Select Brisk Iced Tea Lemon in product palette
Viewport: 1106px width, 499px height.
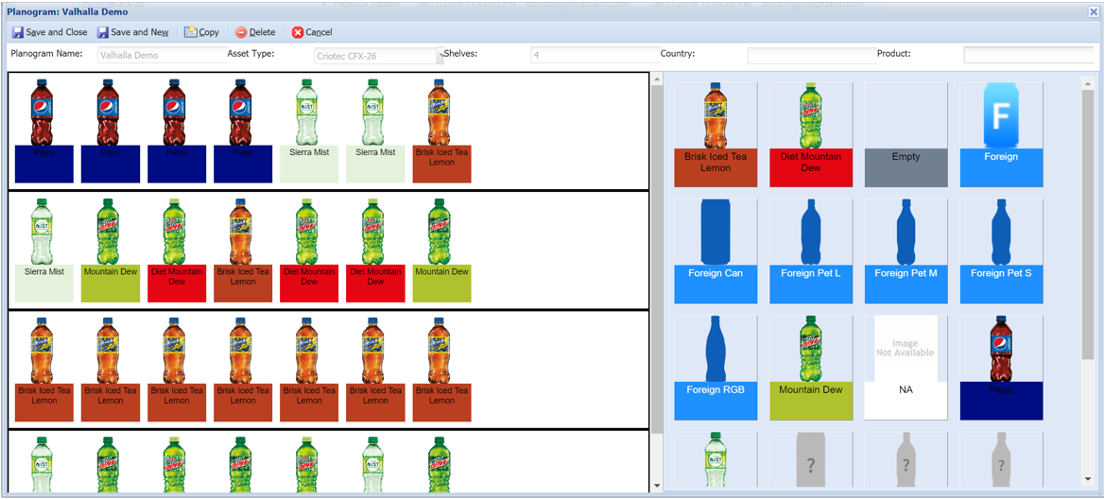coord(715,134)
